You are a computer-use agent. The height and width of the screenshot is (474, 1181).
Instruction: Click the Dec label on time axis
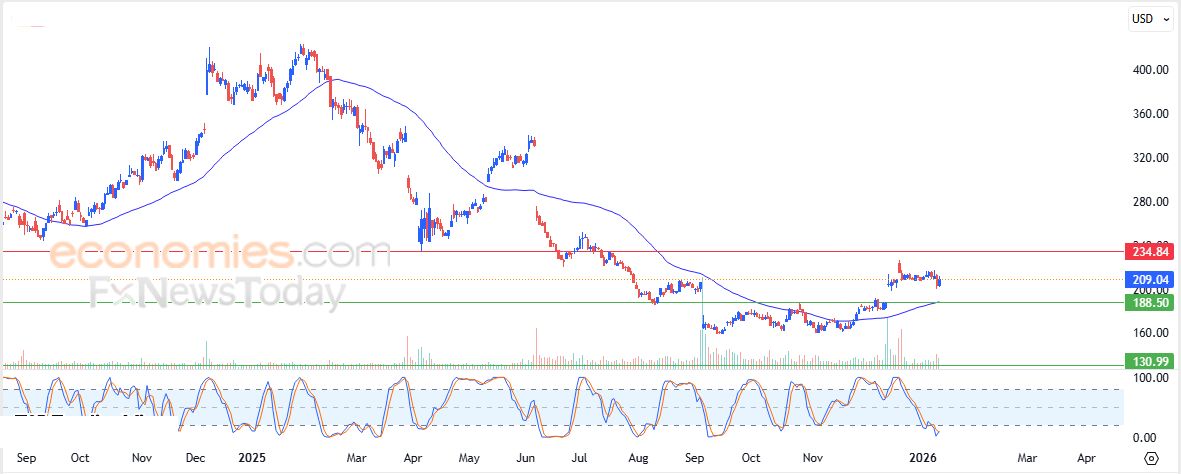(x=195, y=458)
